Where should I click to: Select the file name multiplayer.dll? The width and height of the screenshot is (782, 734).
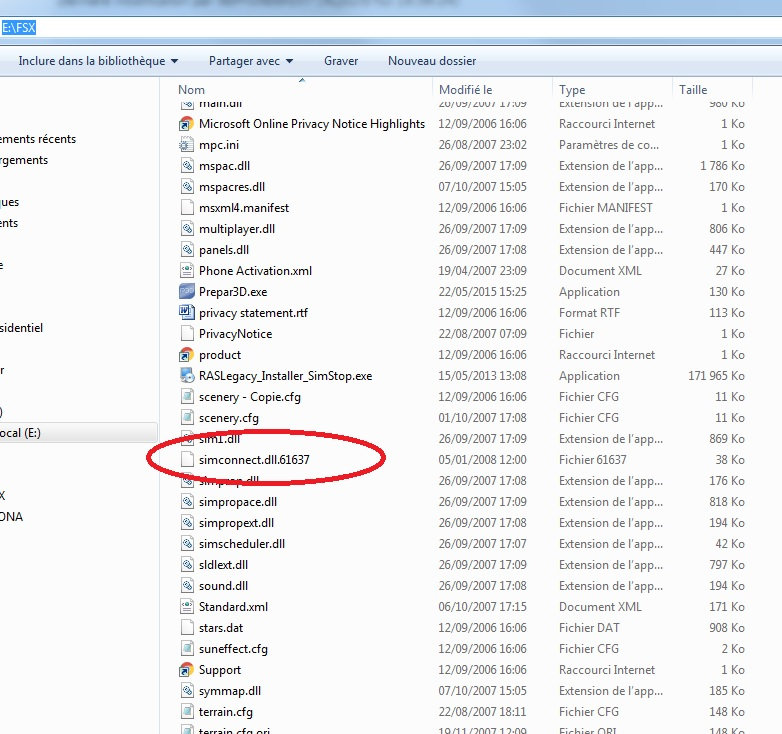(x=237, y=229)
